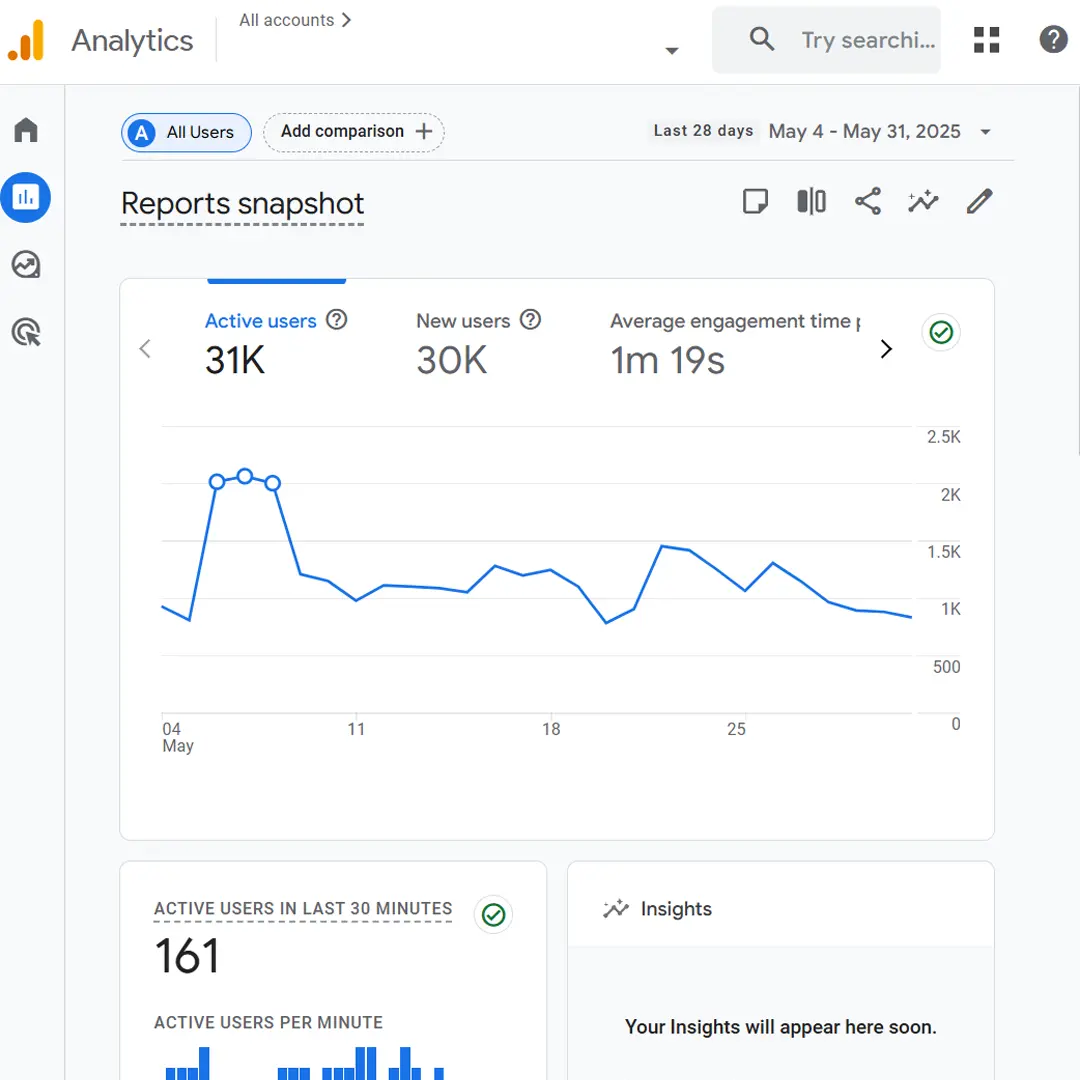This screenshot has width=1080, height=1080.
Task: Click the Last 28 days label
Action: click(x=703, y=131)
